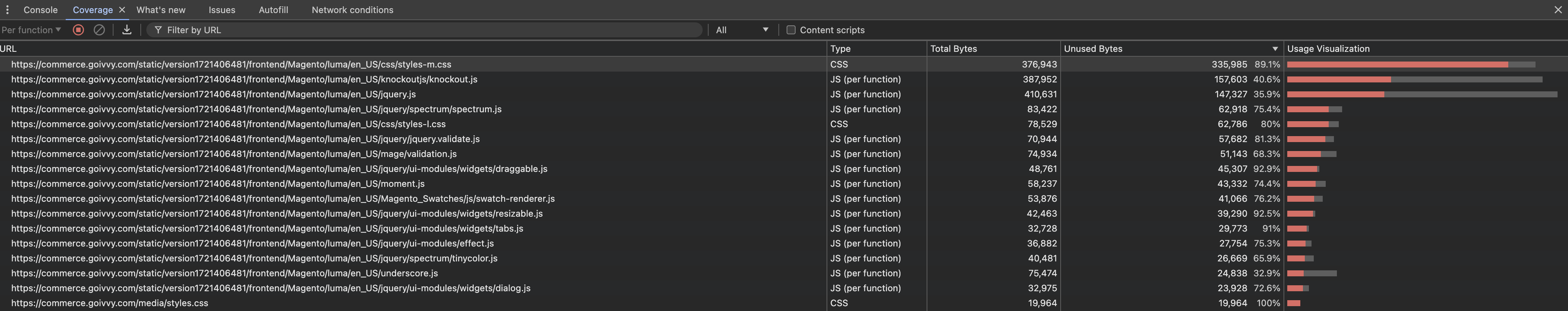This screenshot has height=311, width=1568.
Task: Open the Autofill tab
Action: point(273,10)
